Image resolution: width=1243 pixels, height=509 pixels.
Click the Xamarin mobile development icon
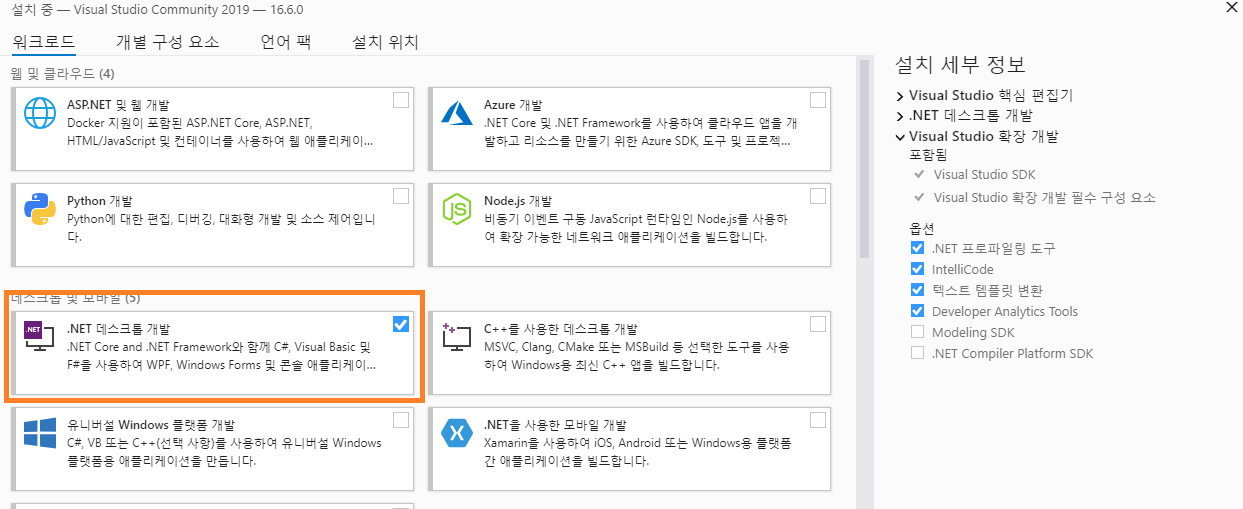[x=457, y=434]
